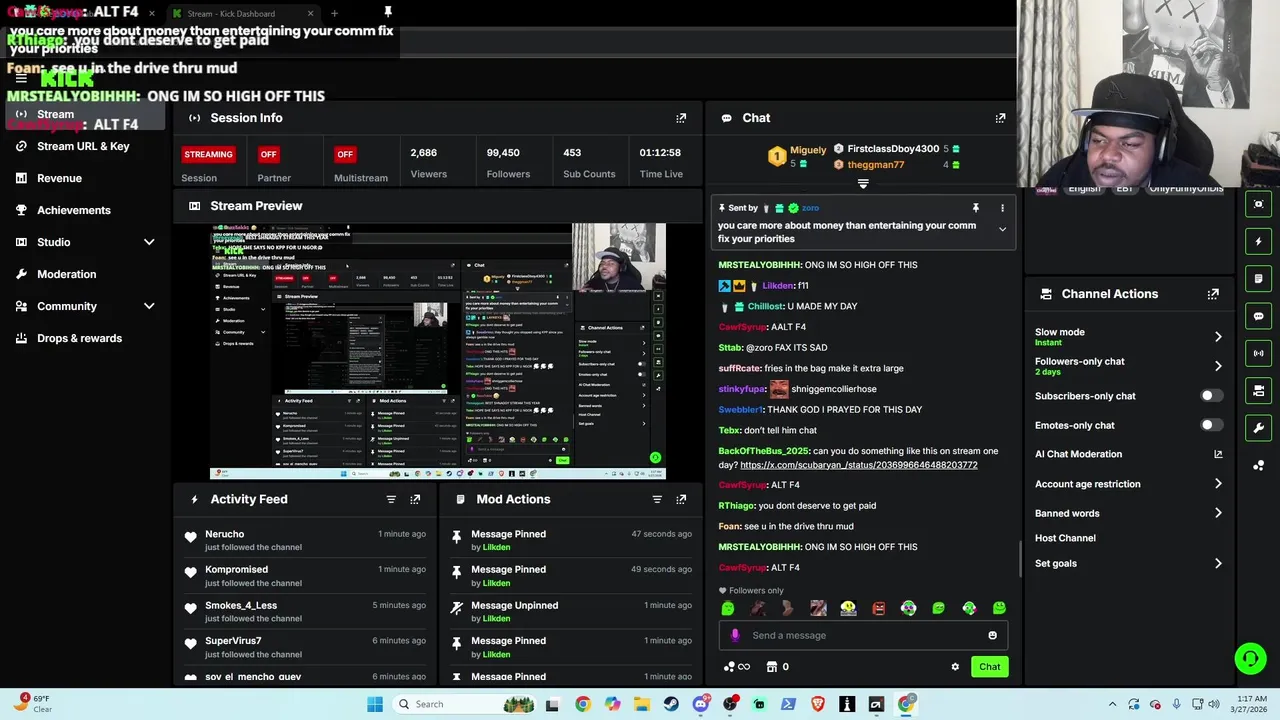
Task: Open File Explorer from the taskbar
Action: click(642, 704)
